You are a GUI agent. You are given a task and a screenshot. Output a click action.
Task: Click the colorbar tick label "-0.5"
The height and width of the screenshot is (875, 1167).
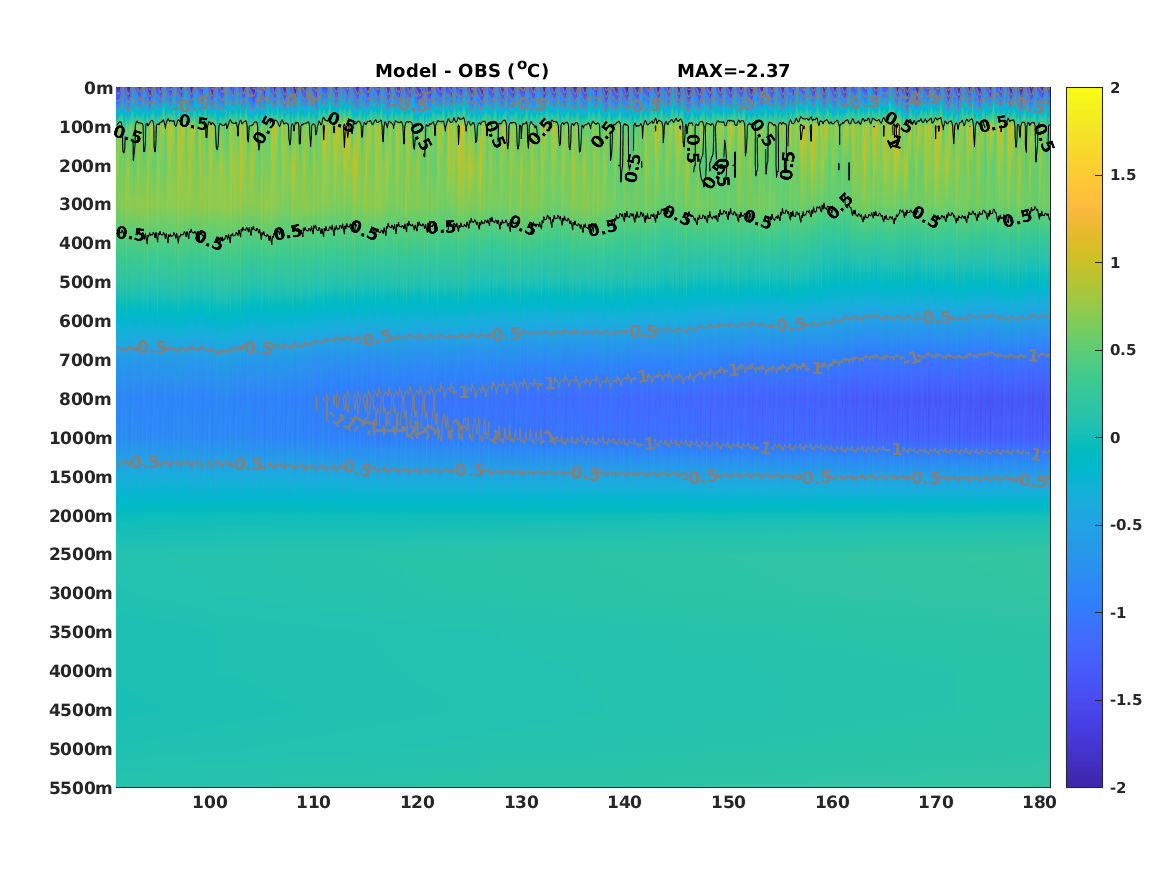coord(1126,525)
